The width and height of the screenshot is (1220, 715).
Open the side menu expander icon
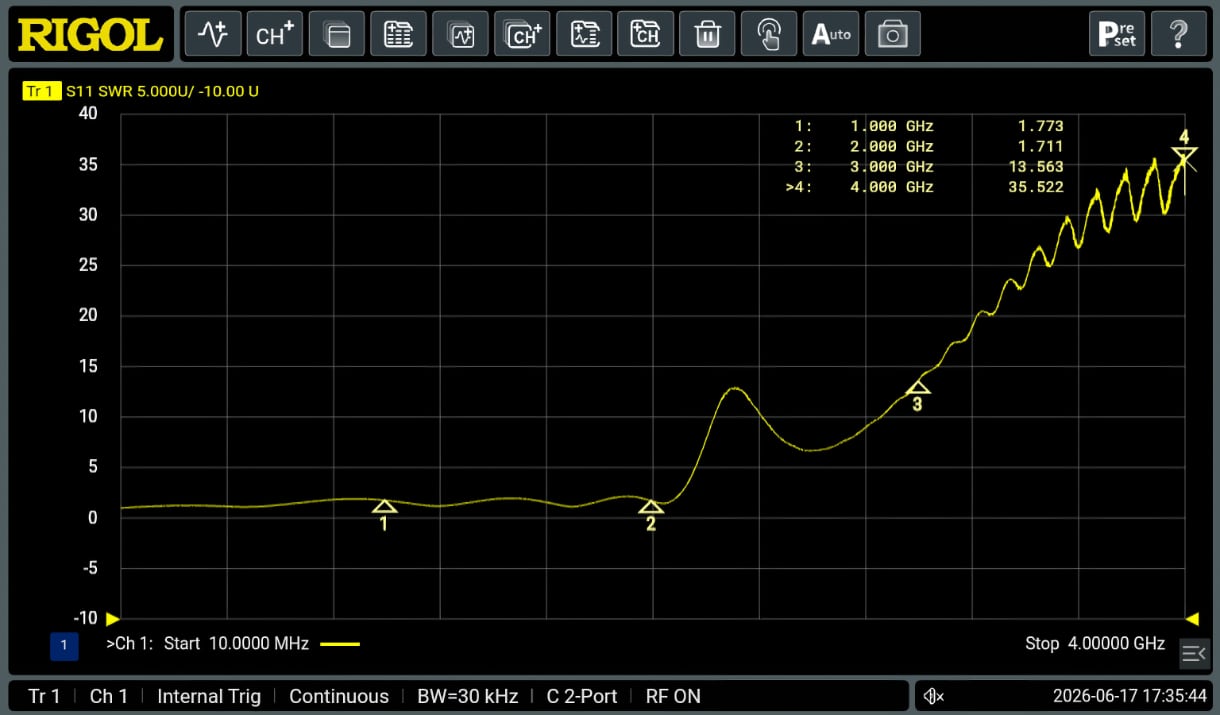coord(1194,654)
